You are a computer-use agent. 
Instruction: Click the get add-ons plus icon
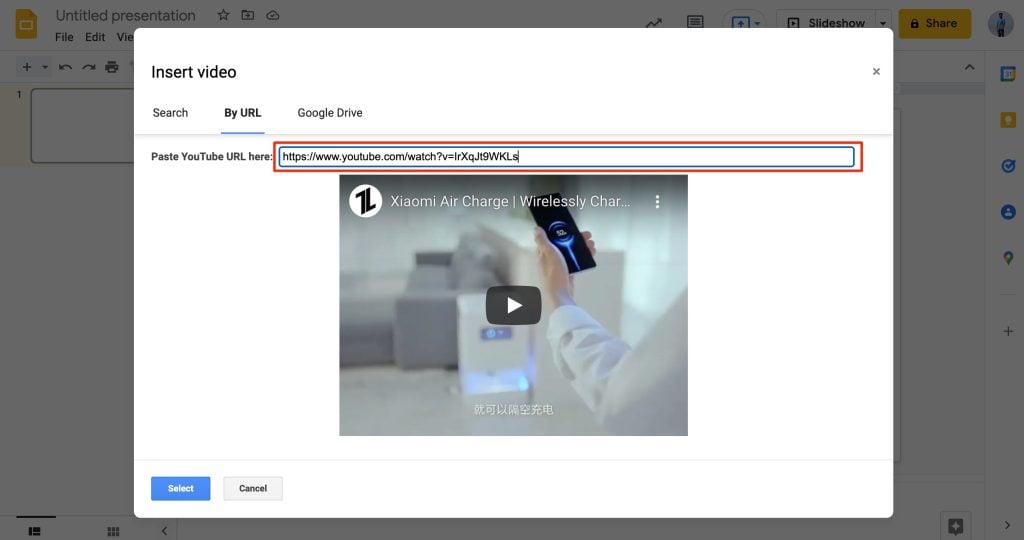tap(1008, 332)
